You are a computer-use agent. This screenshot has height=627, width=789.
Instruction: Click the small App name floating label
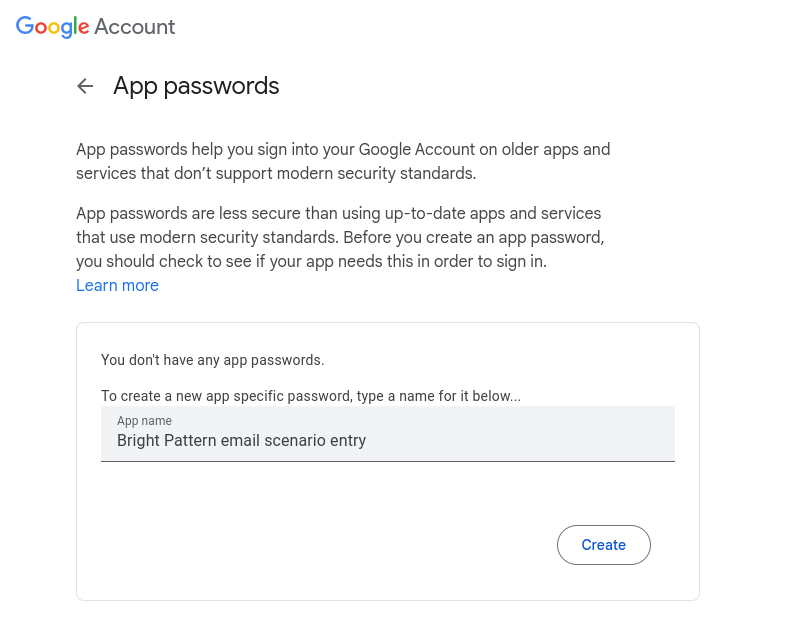click(144, 421)
